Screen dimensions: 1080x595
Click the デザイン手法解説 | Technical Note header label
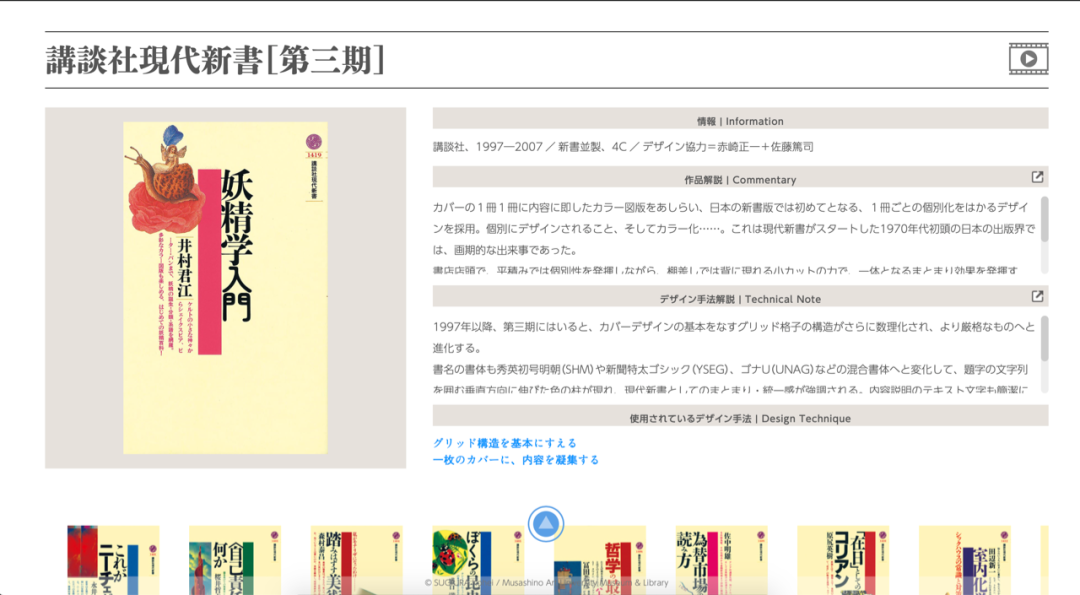[x=740, y=299]
